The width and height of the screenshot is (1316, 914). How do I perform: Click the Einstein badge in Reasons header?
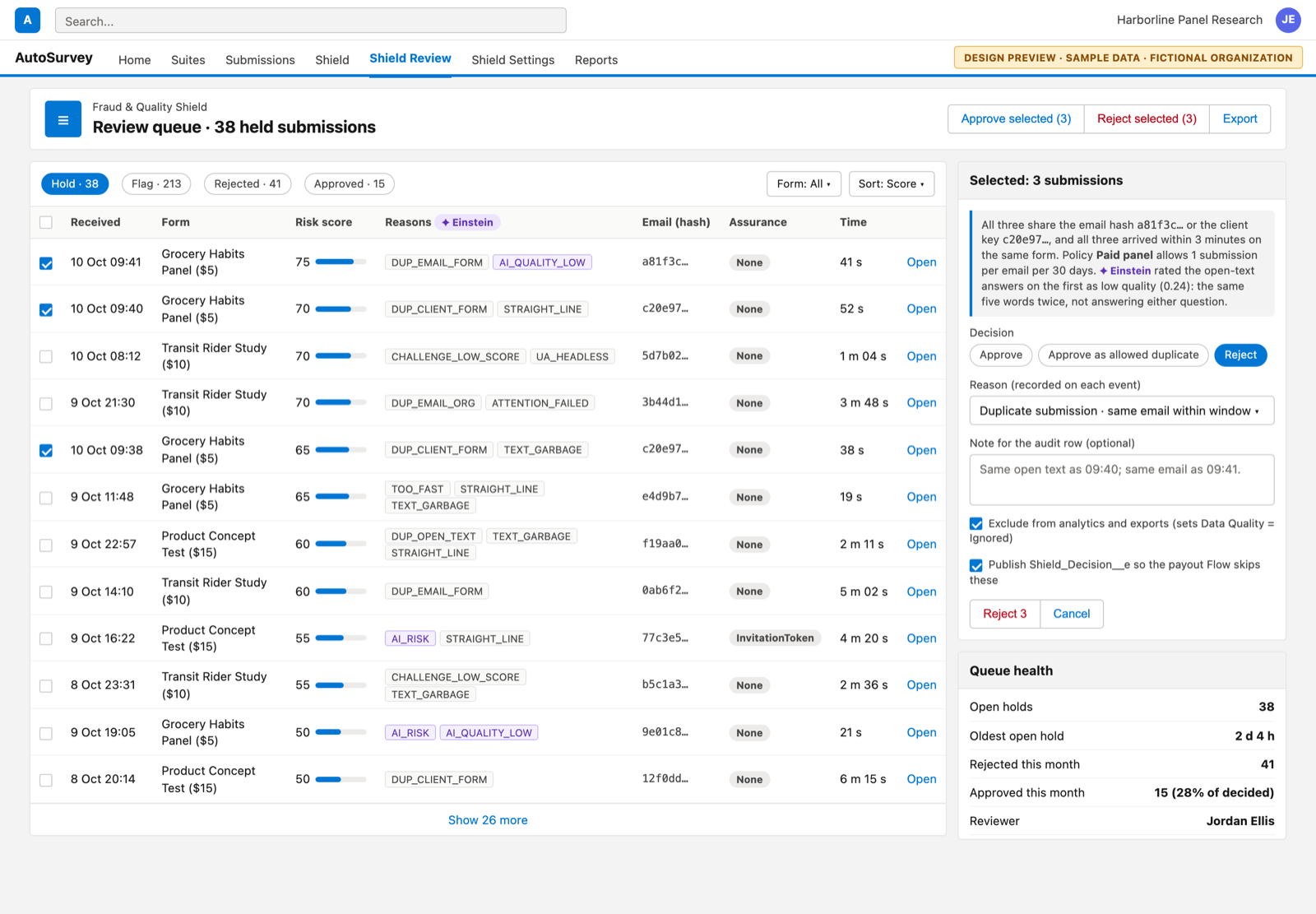point(467,222)
